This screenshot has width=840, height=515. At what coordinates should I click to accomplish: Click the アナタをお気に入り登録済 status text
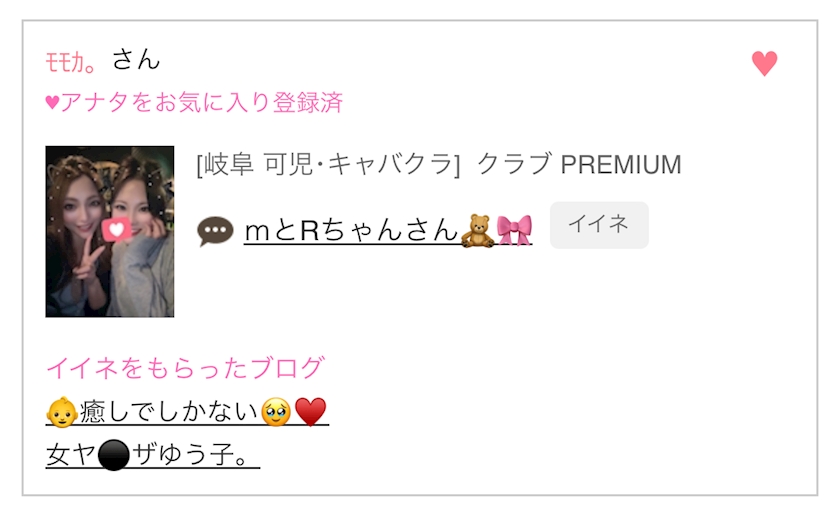point(201,102)
